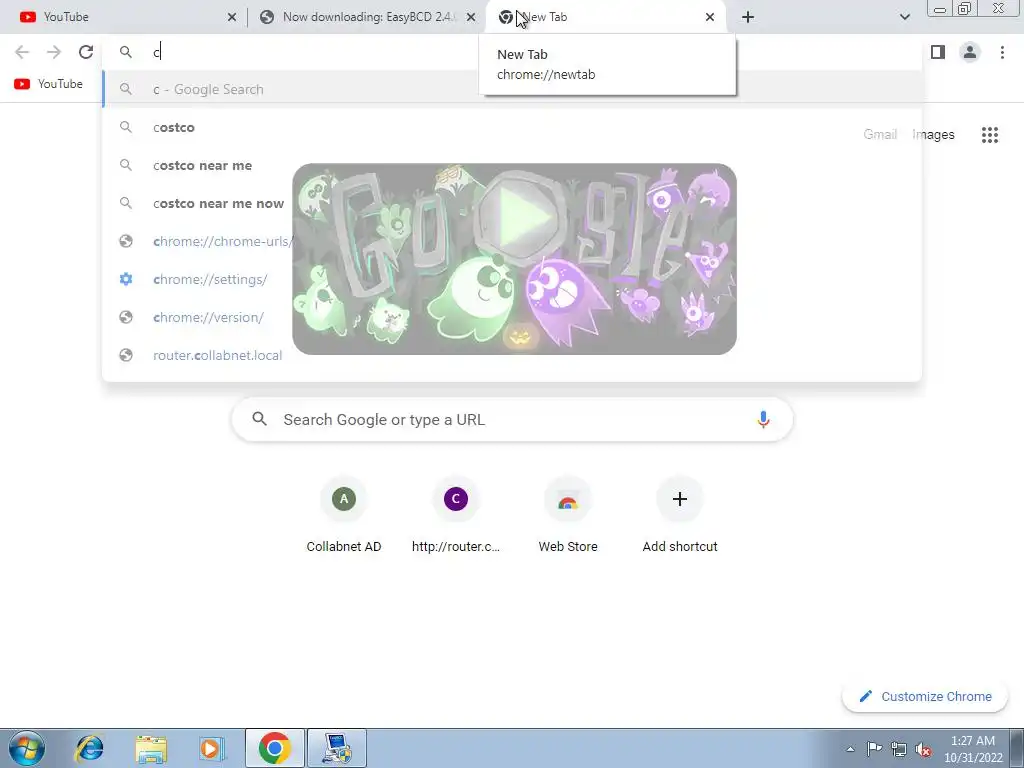Open Windows Media Player from taskbar

212,748
